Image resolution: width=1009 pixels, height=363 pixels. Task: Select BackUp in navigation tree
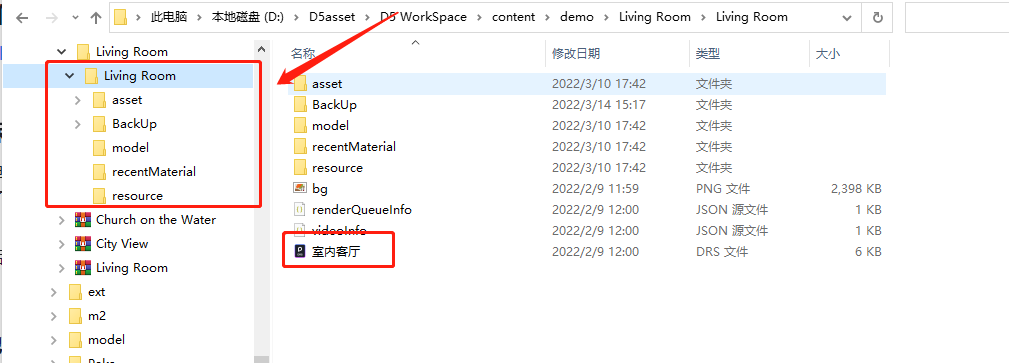pyautogui.click(x=134, y=124)
